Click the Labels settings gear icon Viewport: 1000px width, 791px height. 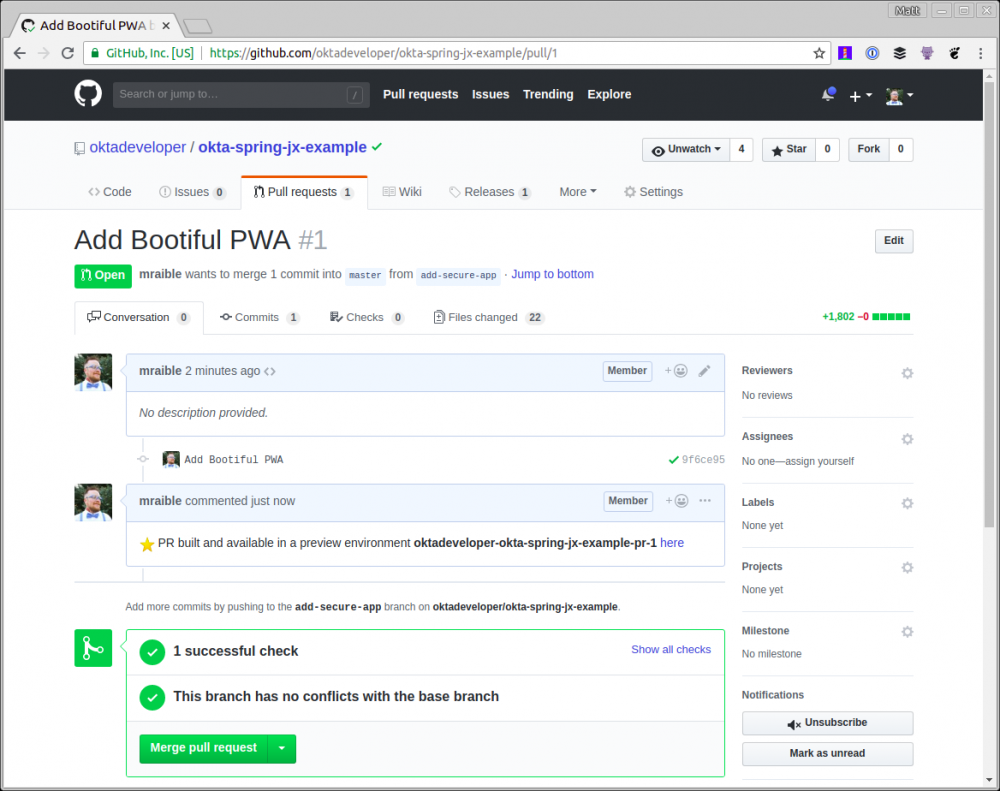tap(907, 503)
